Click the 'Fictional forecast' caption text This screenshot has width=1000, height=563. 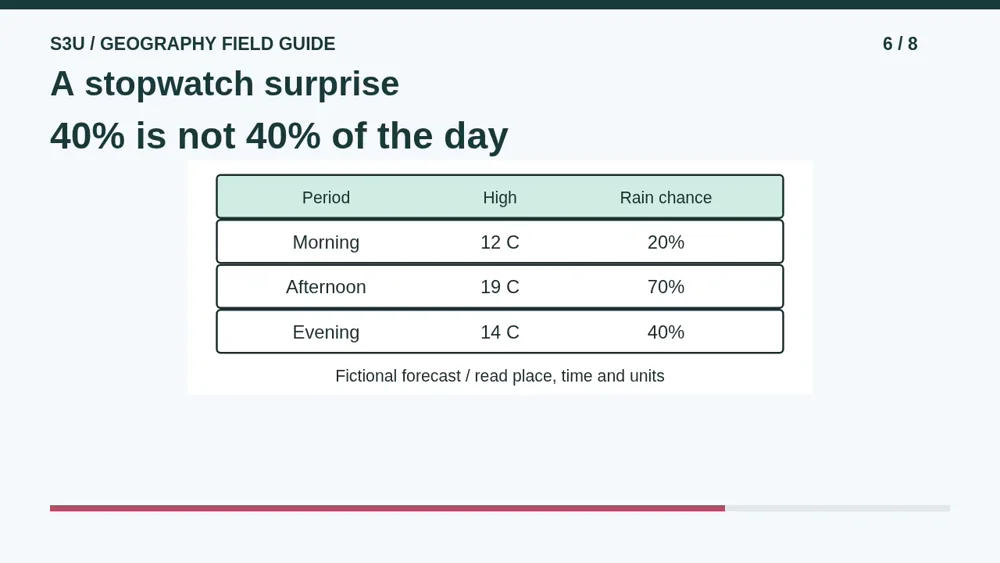(x=499, y=376)
